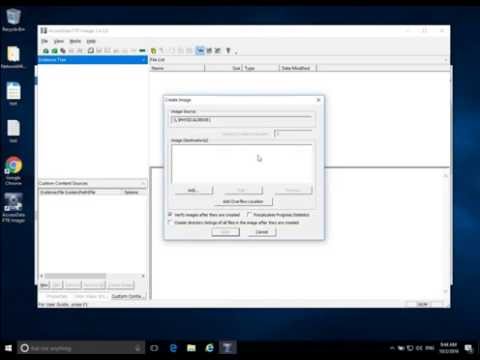Click the Cortana search box
This screenshot has width=480, height=360.
(x=81, y=348)
